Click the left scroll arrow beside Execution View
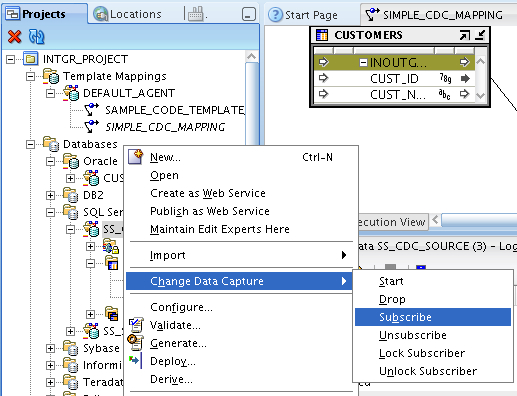 click(435, 219)
